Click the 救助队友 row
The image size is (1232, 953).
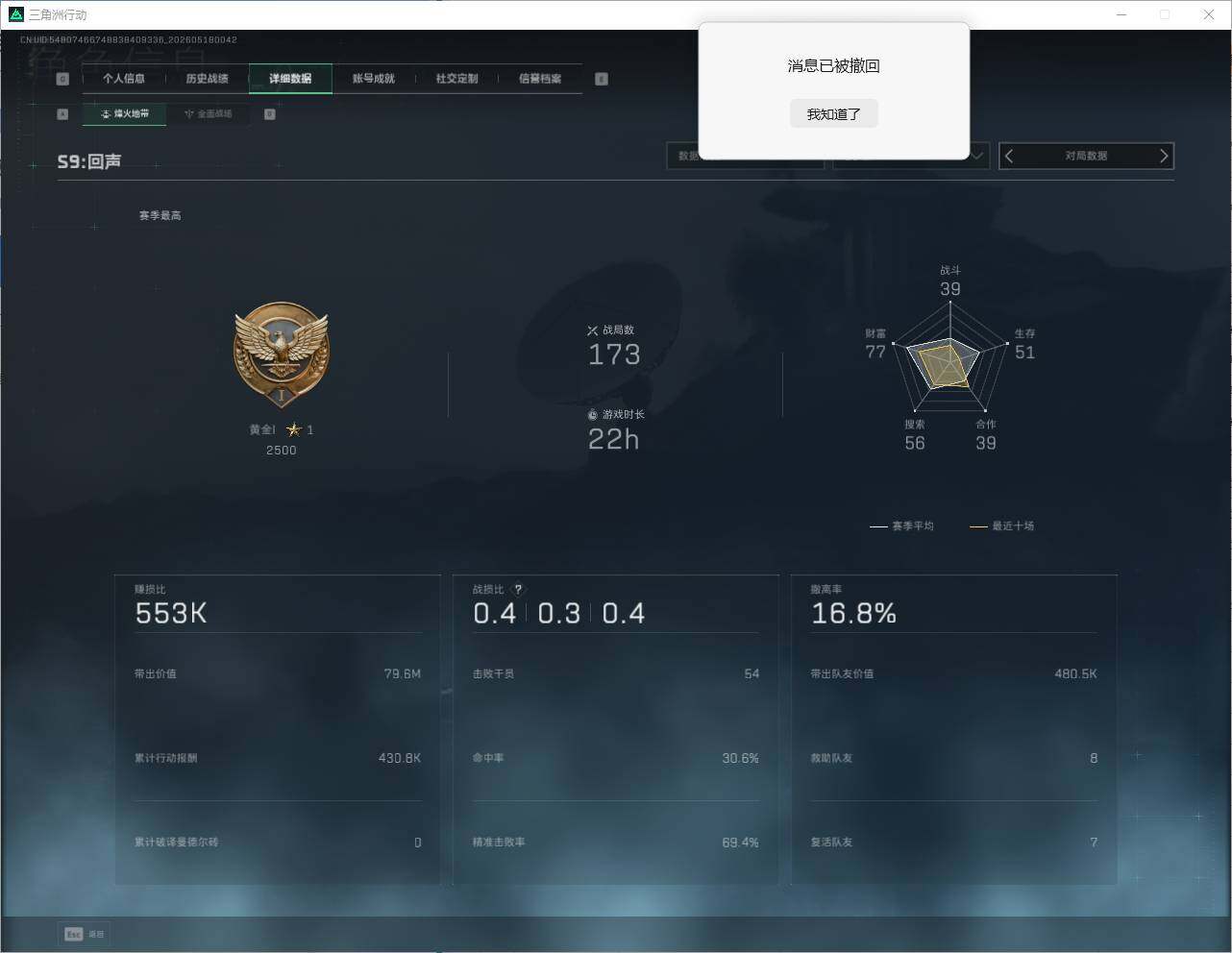pos(953,758)
